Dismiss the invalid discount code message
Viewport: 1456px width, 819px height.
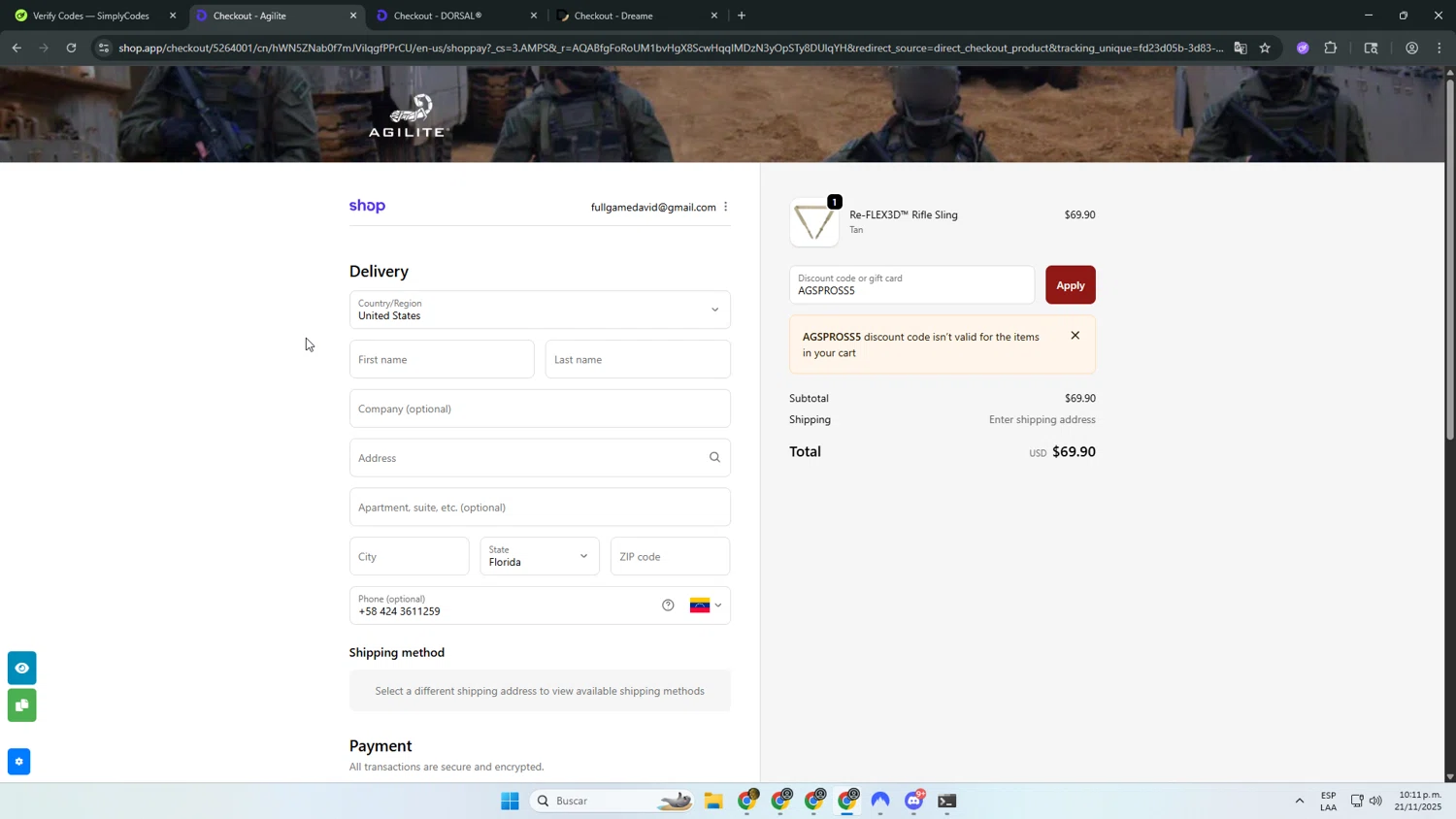1075,336
